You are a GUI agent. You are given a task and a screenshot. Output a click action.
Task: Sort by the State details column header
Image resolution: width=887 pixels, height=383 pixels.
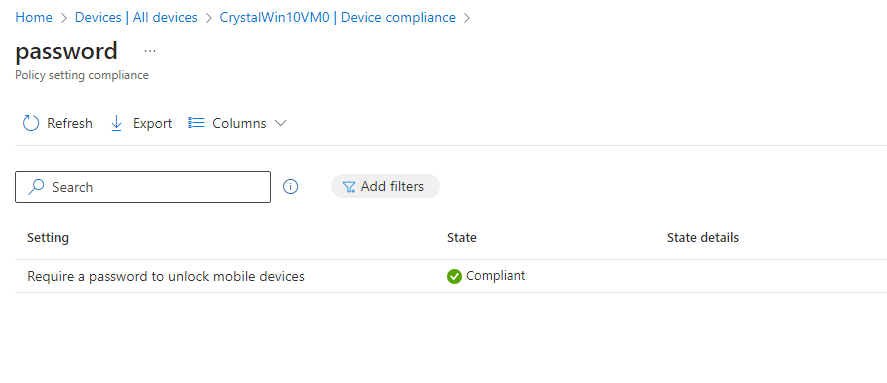click(703, 238)
